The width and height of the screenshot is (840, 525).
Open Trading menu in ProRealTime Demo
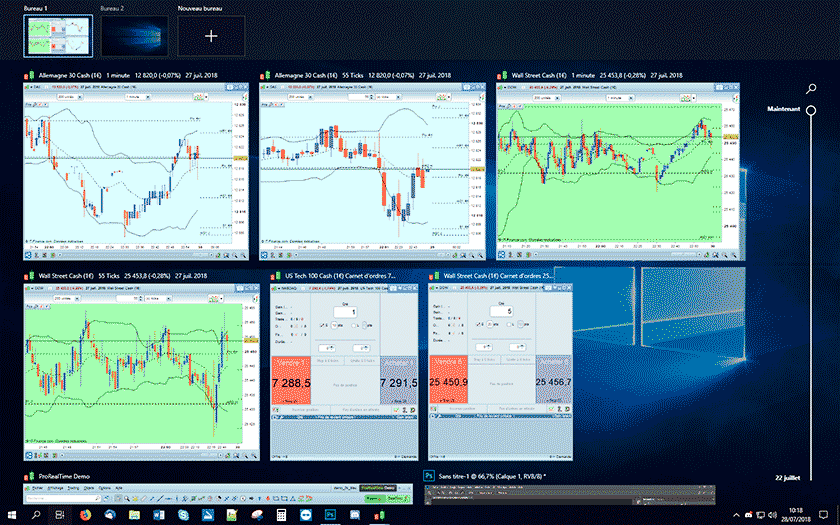[x=73, y=488]
